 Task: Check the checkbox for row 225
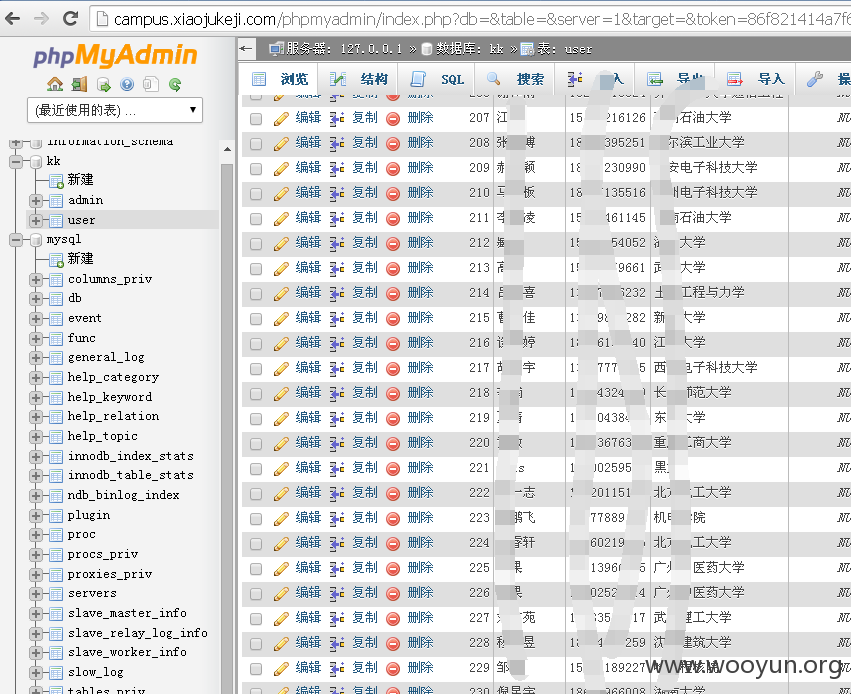pos(256,568)
